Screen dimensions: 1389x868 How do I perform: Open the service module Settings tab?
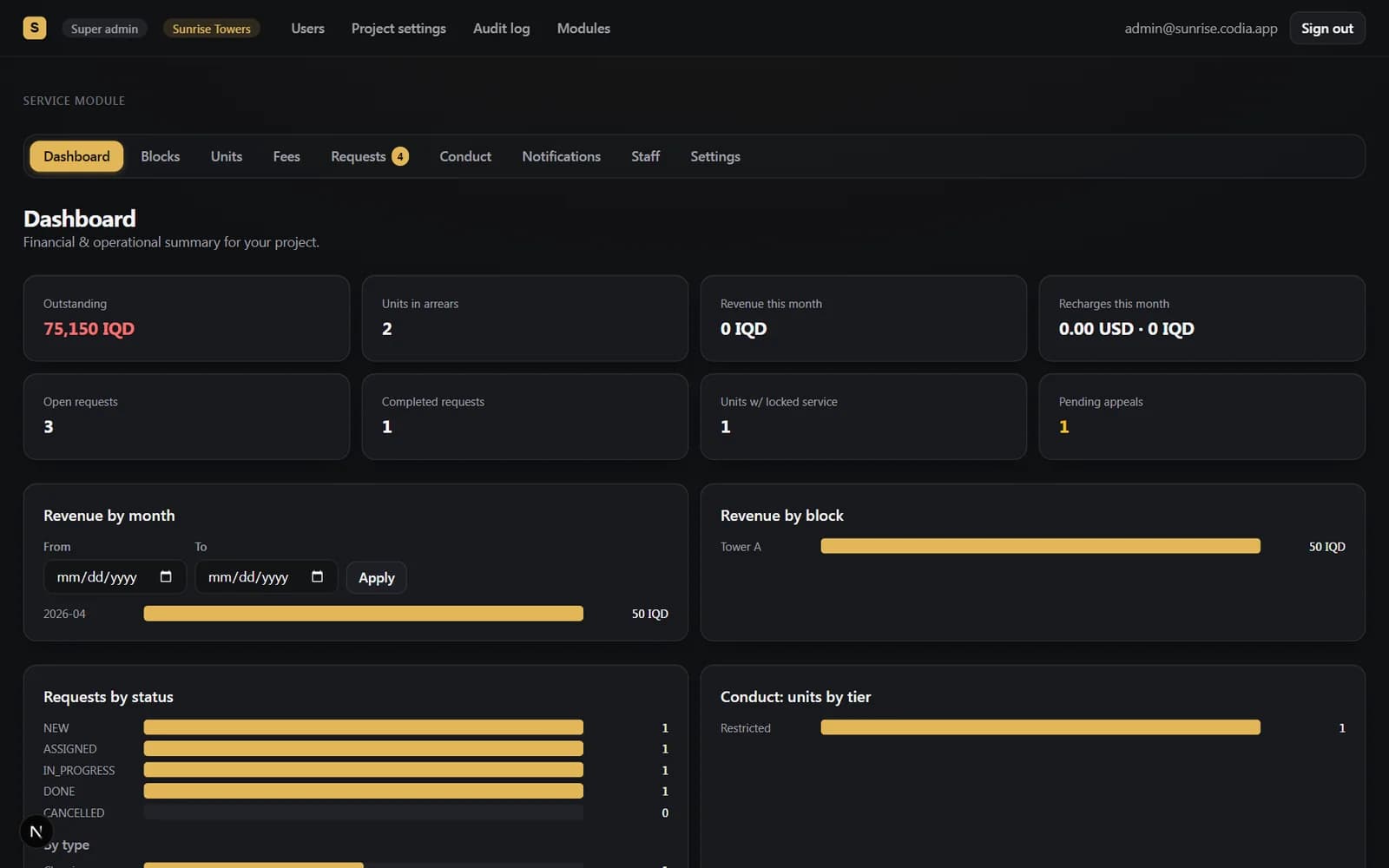point(715,156)
